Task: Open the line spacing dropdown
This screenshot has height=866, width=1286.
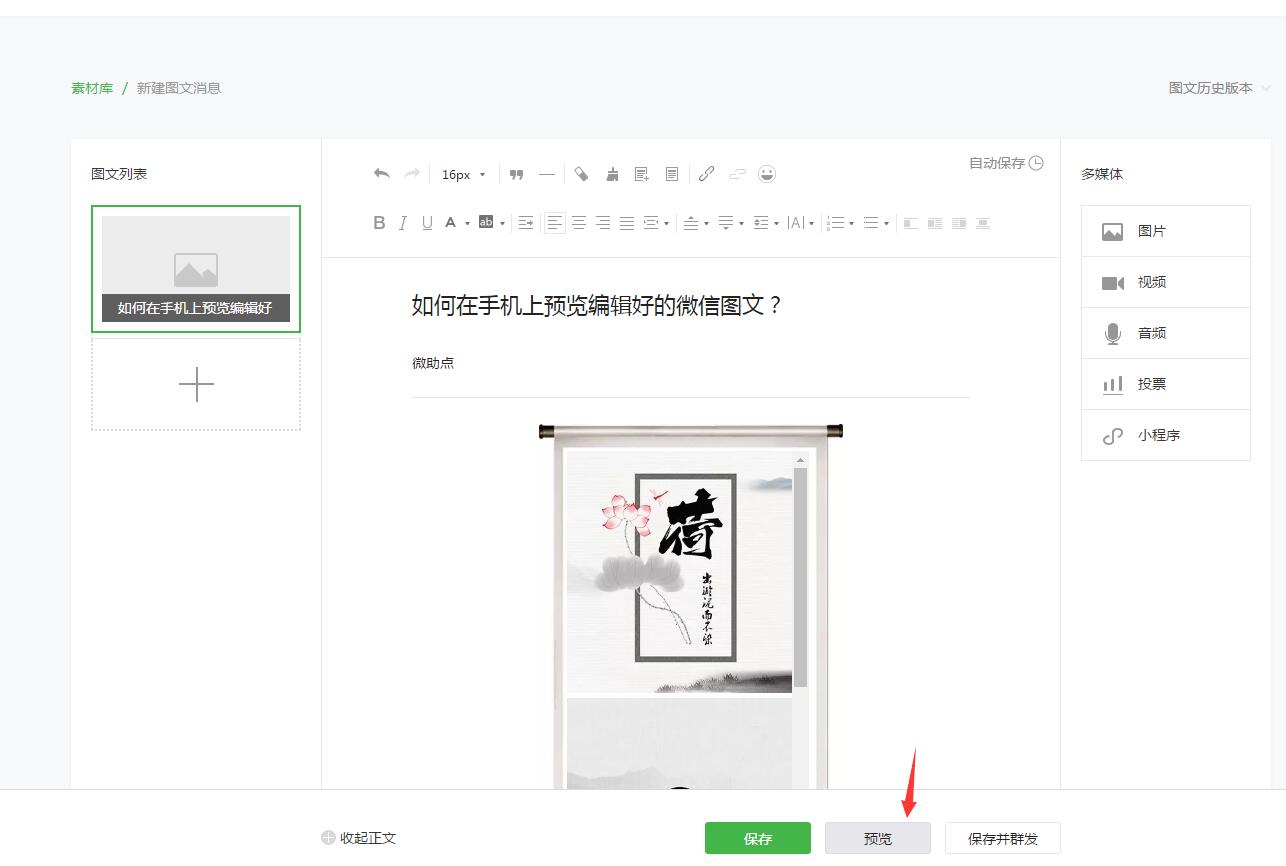Action: (766, 223)
